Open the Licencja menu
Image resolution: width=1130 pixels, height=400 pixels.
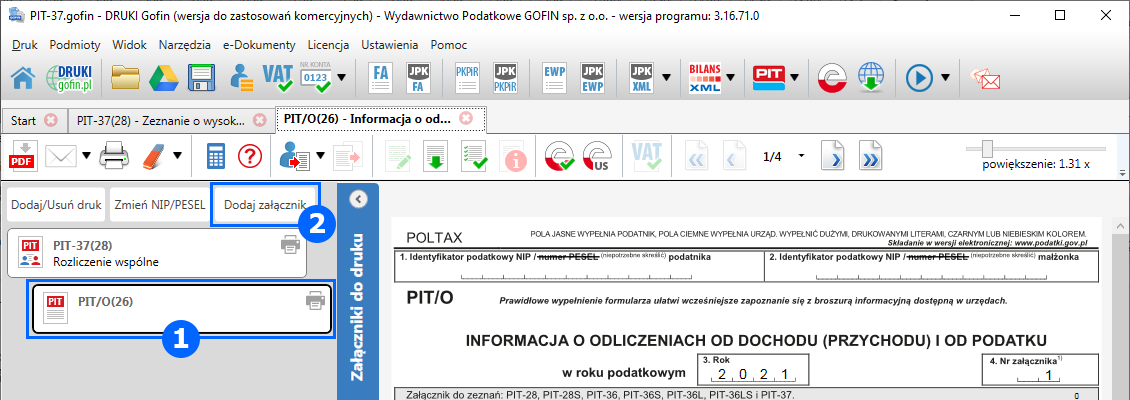(x=329, y=45)
